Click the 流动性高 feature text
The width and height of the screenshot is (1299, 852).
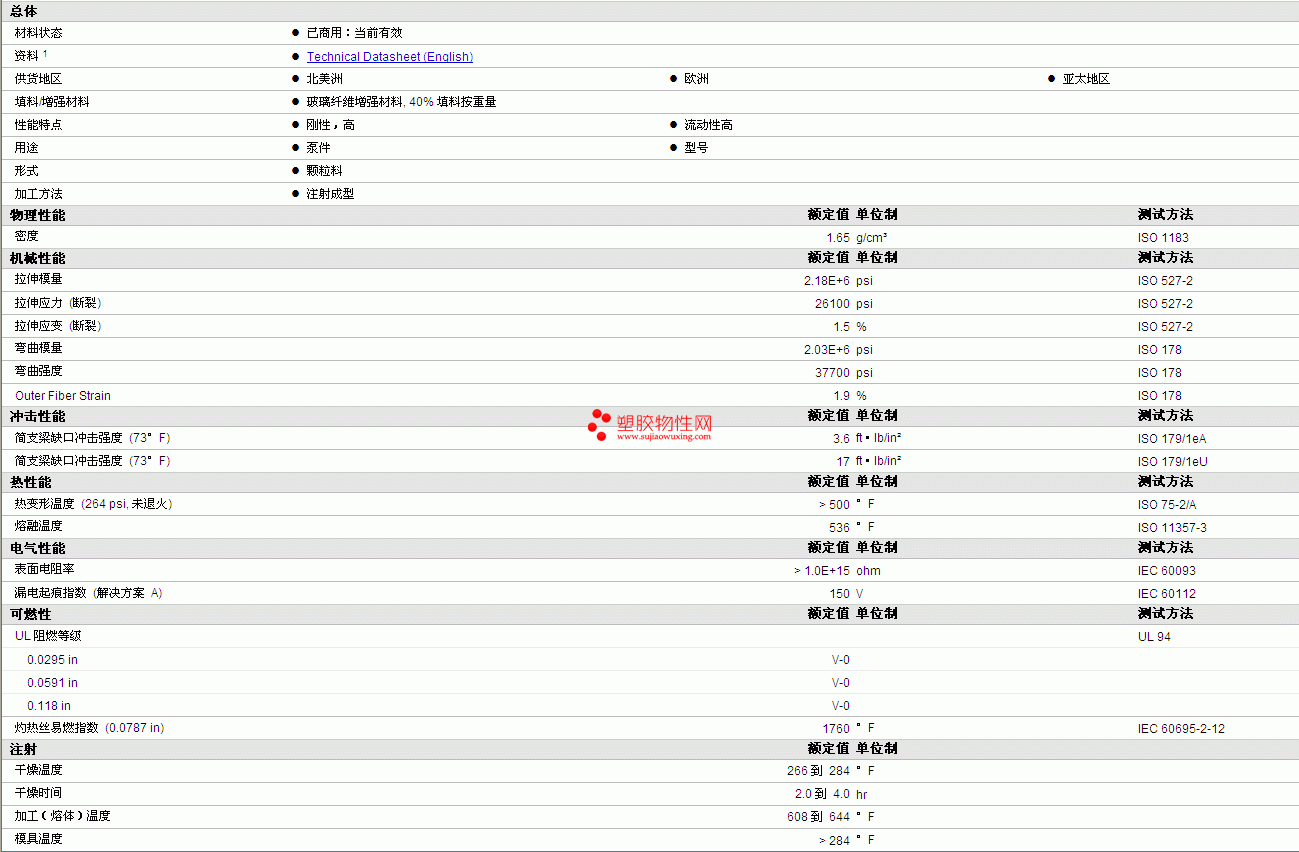708,125
